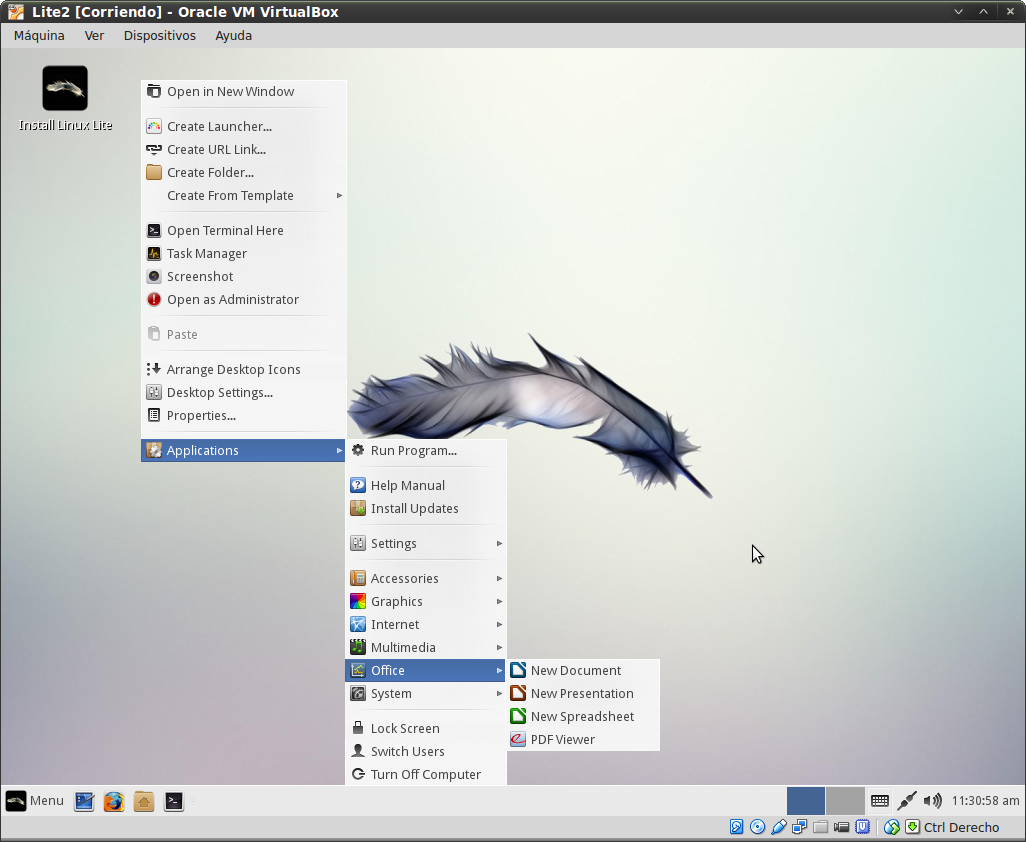
Task: Click the show desktop taskbar icon
Action: (85, 801)
